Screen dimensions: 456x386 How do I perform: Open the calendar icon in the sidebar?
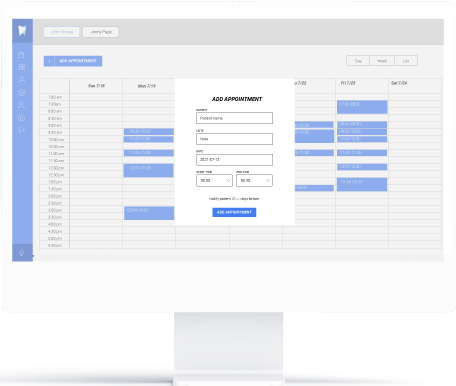[x=21, y=55]
